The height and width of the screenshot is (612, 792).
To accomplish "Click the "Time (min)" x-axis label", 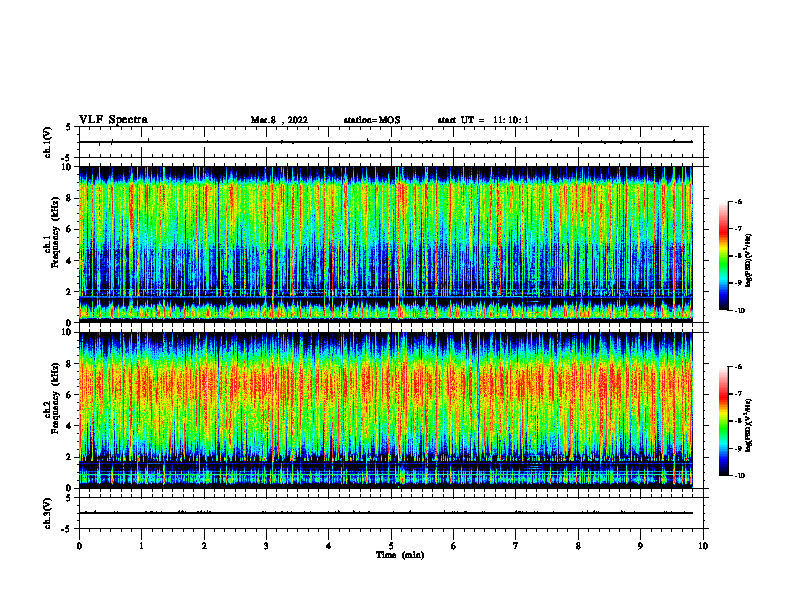I will pos(400,555).
